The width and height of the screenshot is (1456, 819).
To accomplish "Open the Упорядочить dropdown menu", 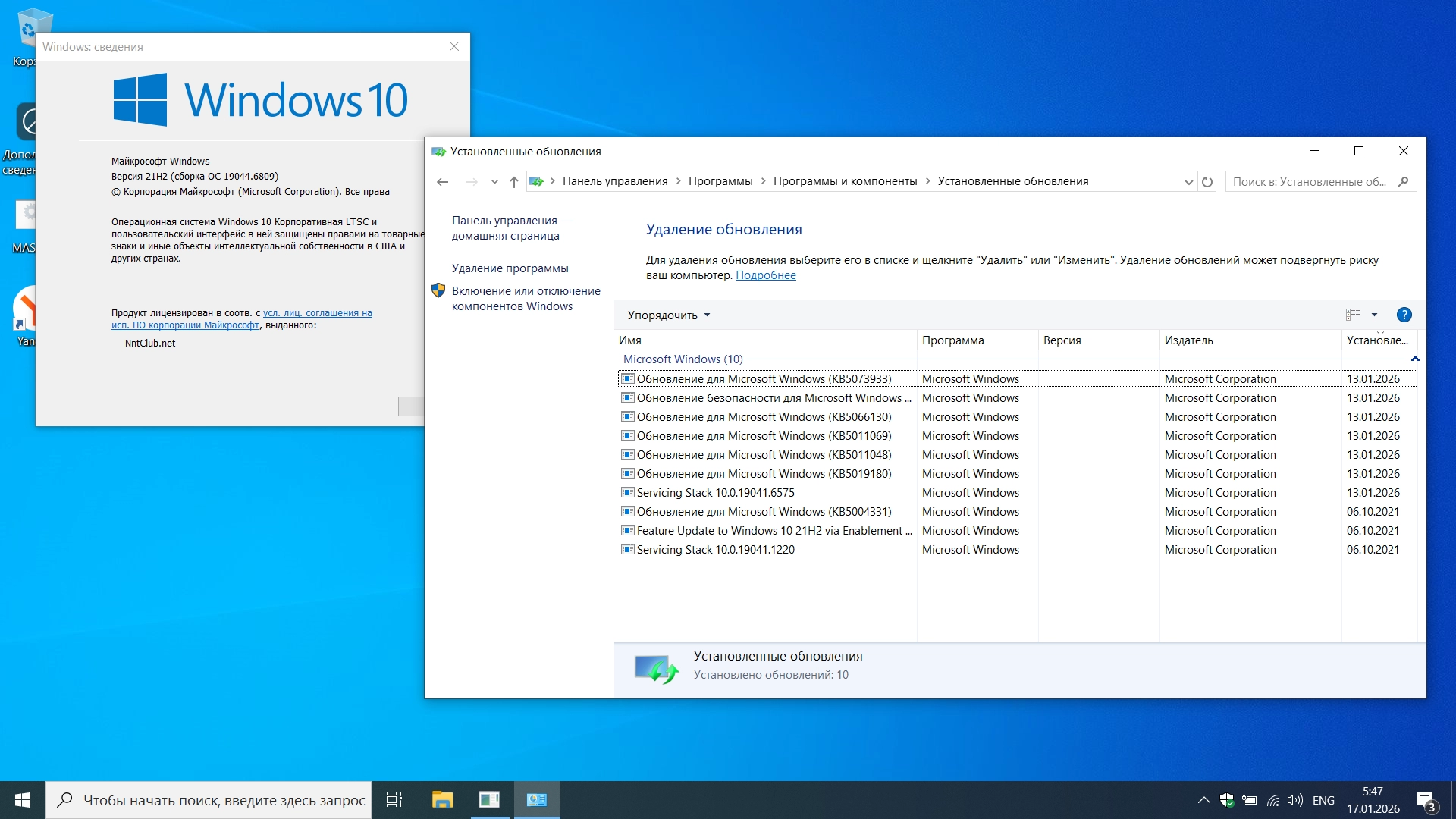I will click(x=668, y=315).
